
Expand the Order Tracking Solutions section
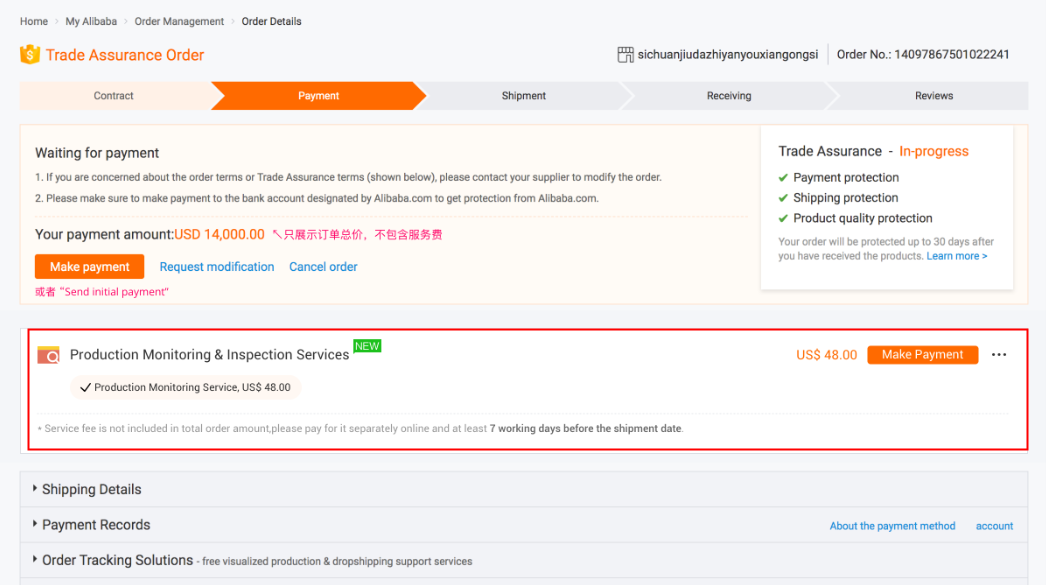524,560
